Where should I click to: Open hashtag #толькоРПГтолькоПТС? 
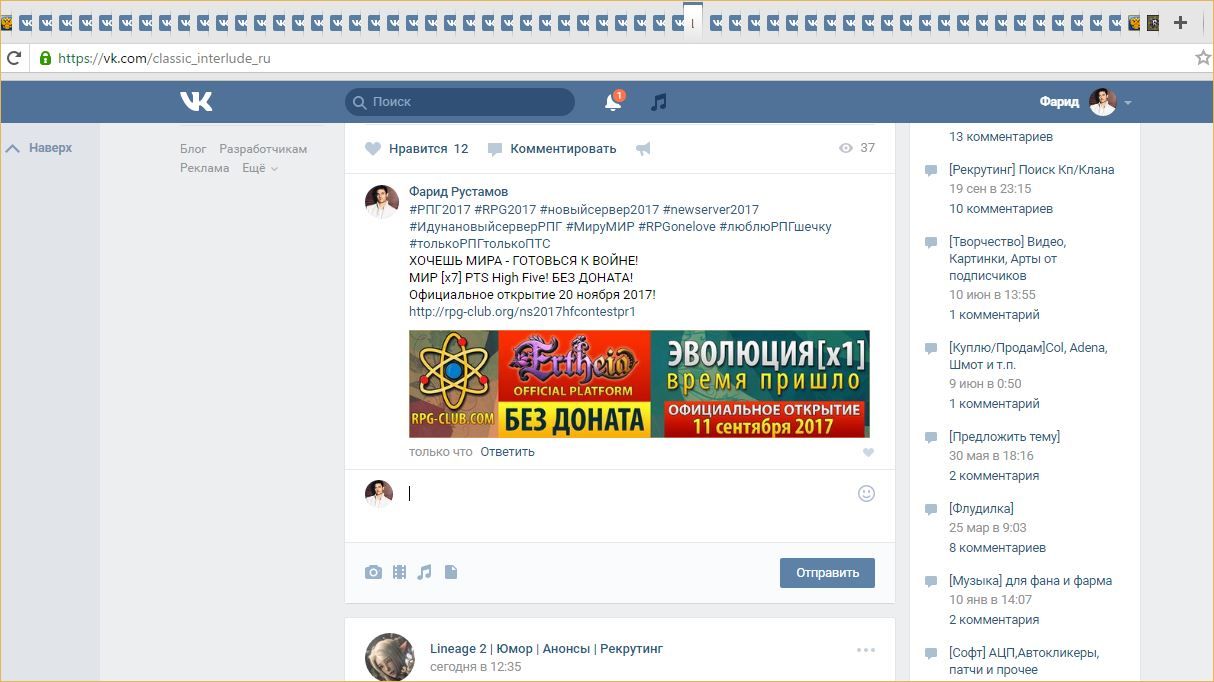pos(480,244)
